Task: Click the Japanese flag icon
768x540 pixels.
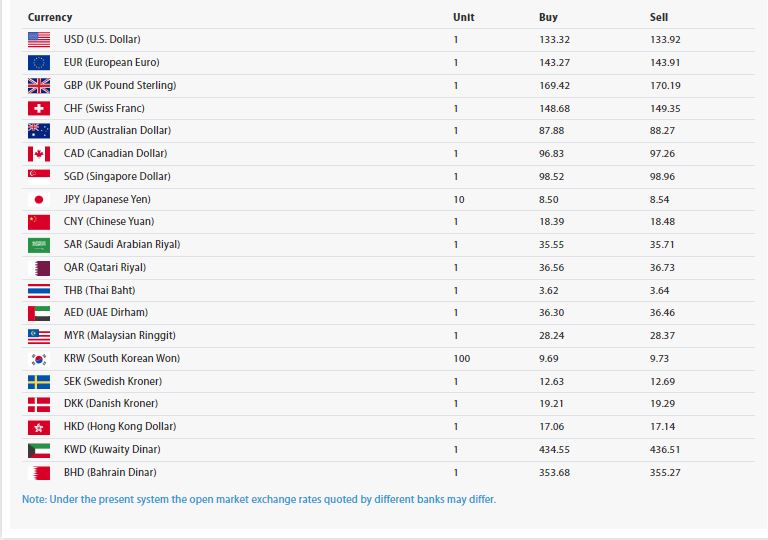Action: pyautogui.click(x=39, y=199)
